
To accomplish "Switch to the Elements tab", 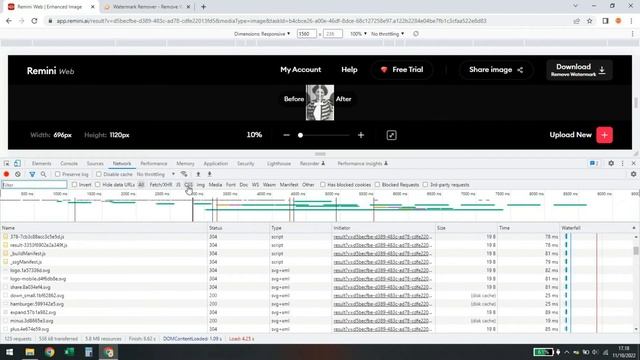I will [41, 163].
